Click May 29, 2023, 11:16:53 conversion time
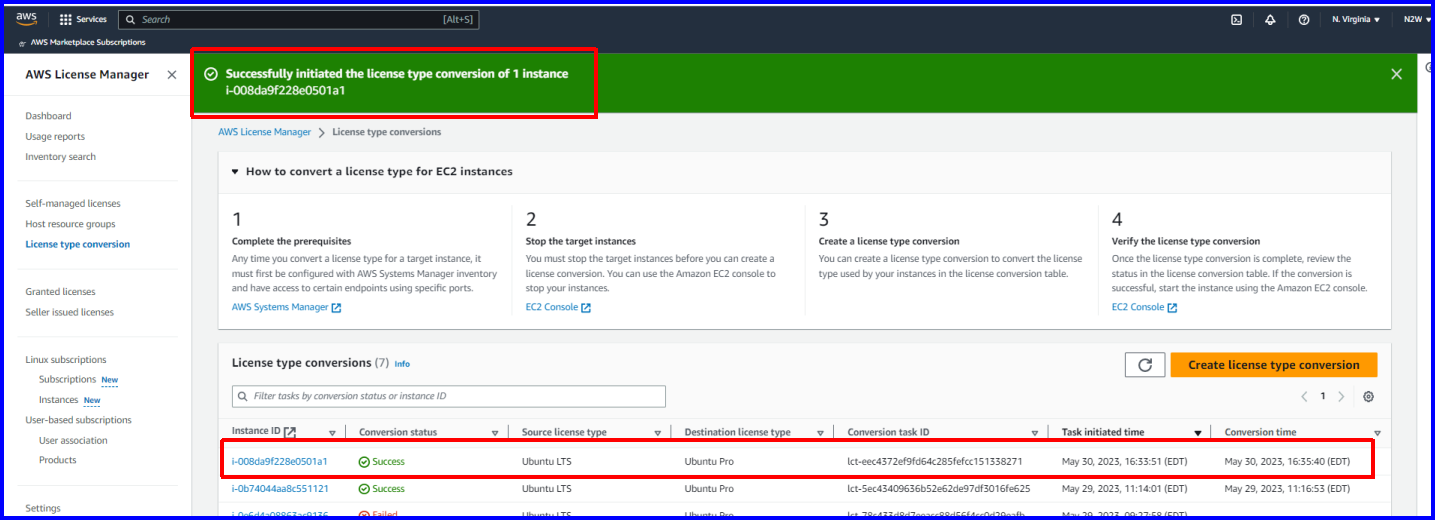 (x=1287, y=489)
